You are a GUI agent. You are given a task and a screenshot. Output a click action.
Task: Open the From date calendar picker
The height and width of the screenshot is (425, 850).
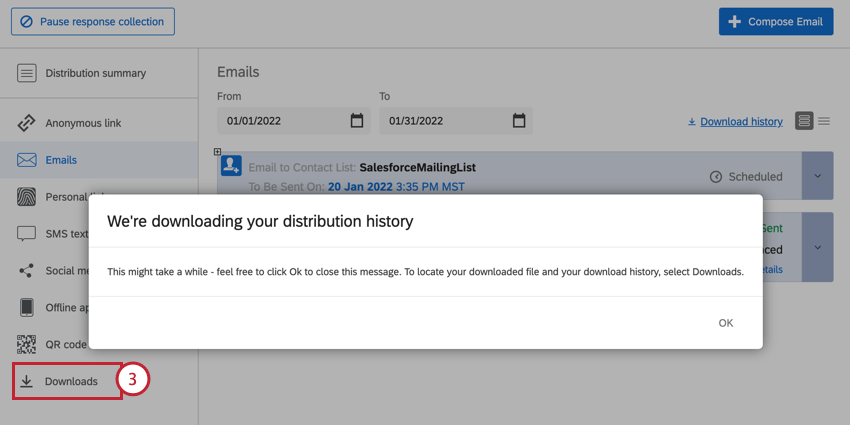[x=357, y=121]
